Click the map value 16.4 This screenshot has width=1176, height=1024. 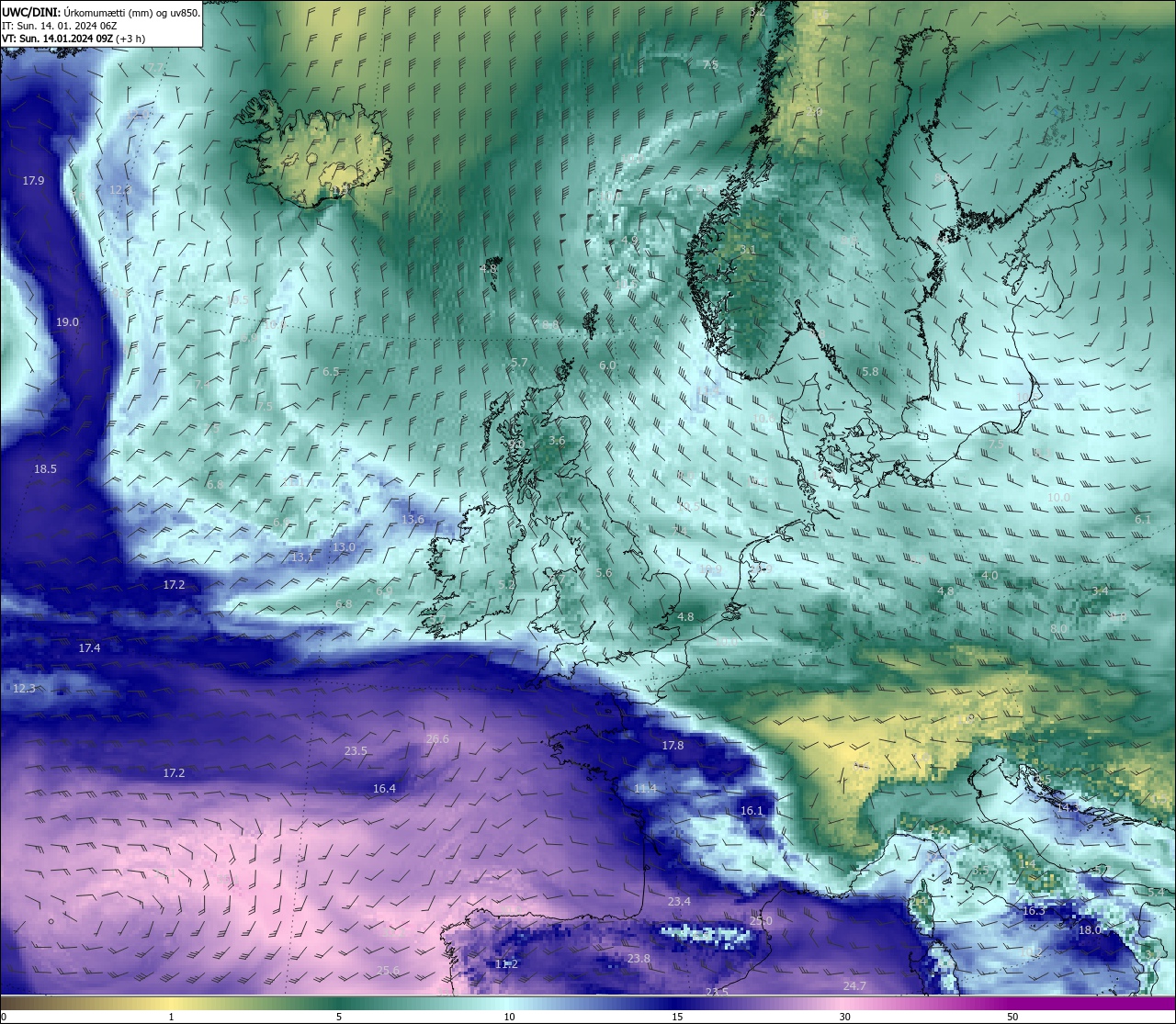coord(384,789)
